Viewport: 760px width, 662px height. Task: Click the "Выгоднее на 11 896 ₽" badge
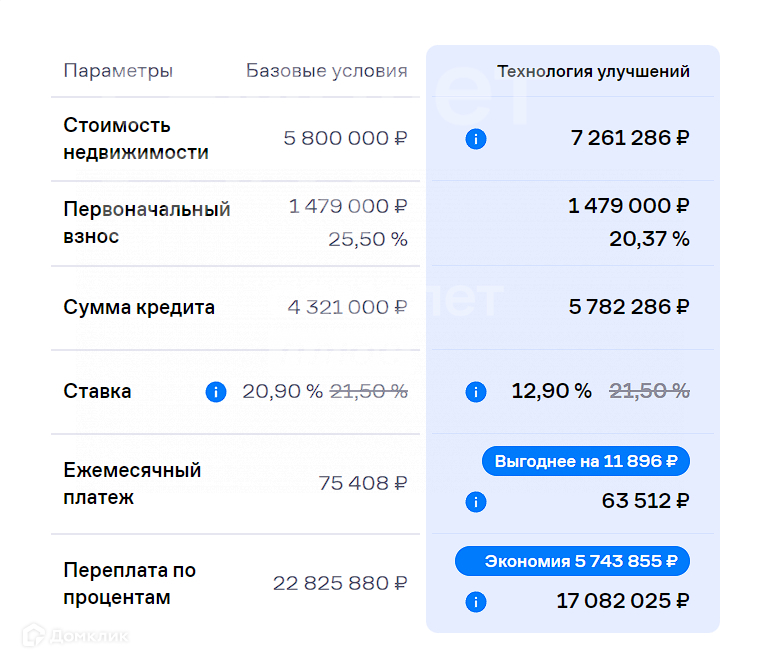click(x=585, y=461)
